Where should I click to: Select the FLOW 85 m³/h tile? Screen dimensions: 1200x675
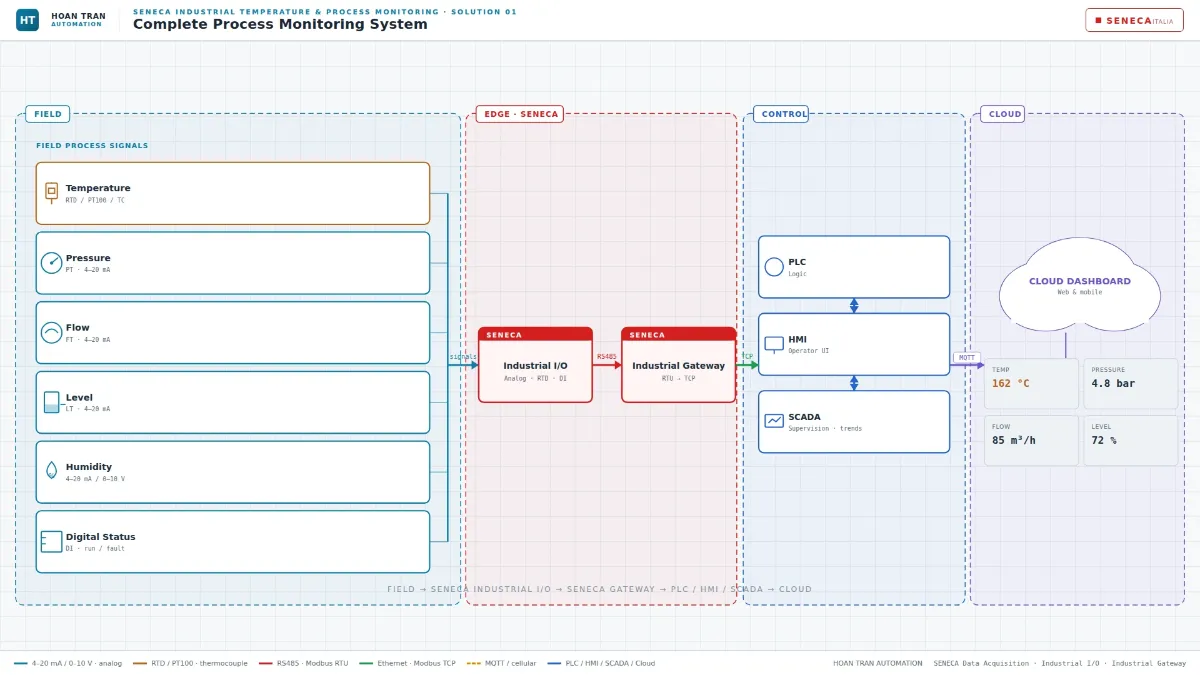1031,441
